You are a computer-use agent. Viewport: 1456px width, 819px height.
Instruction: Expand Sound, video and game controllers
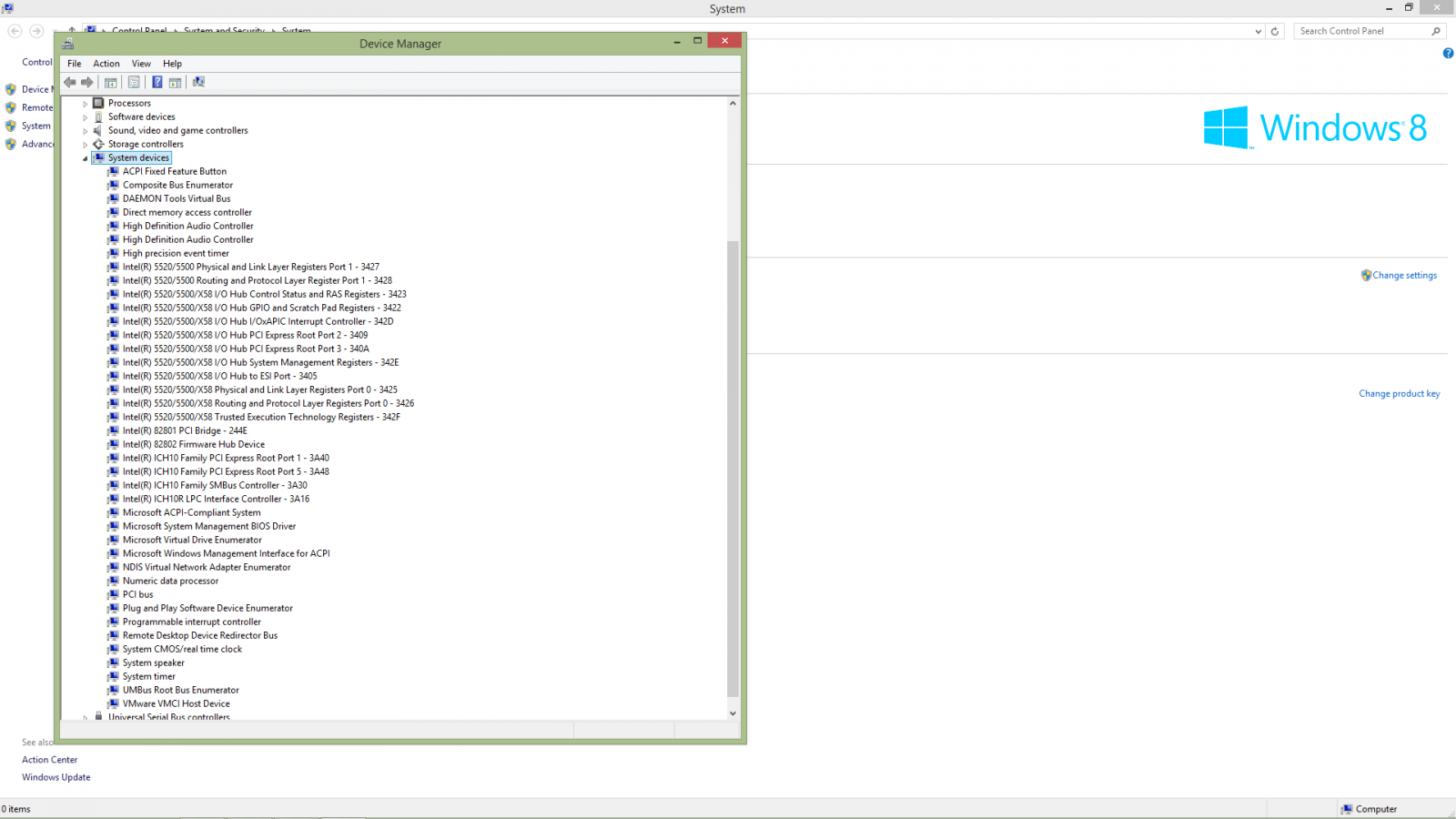tap(86, 131)
